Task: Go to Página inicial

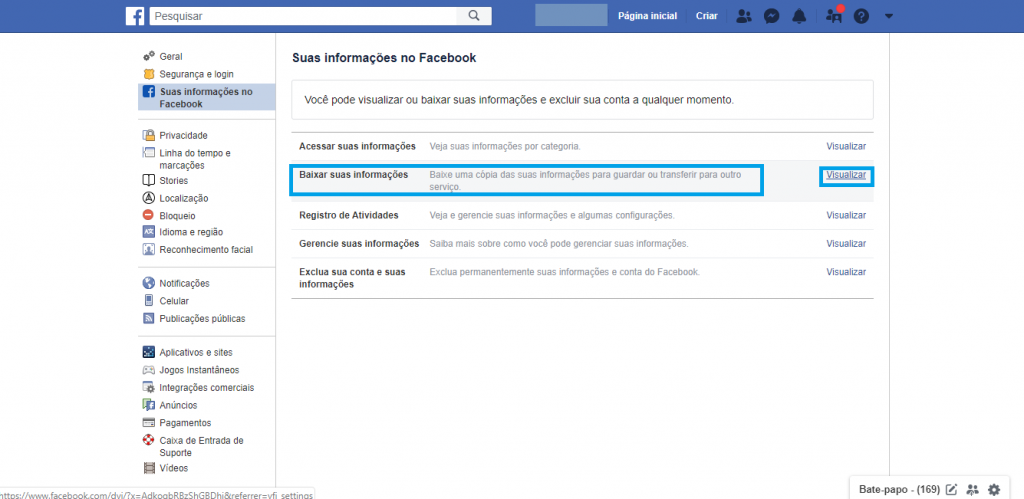Action: (x=647, y=16)
